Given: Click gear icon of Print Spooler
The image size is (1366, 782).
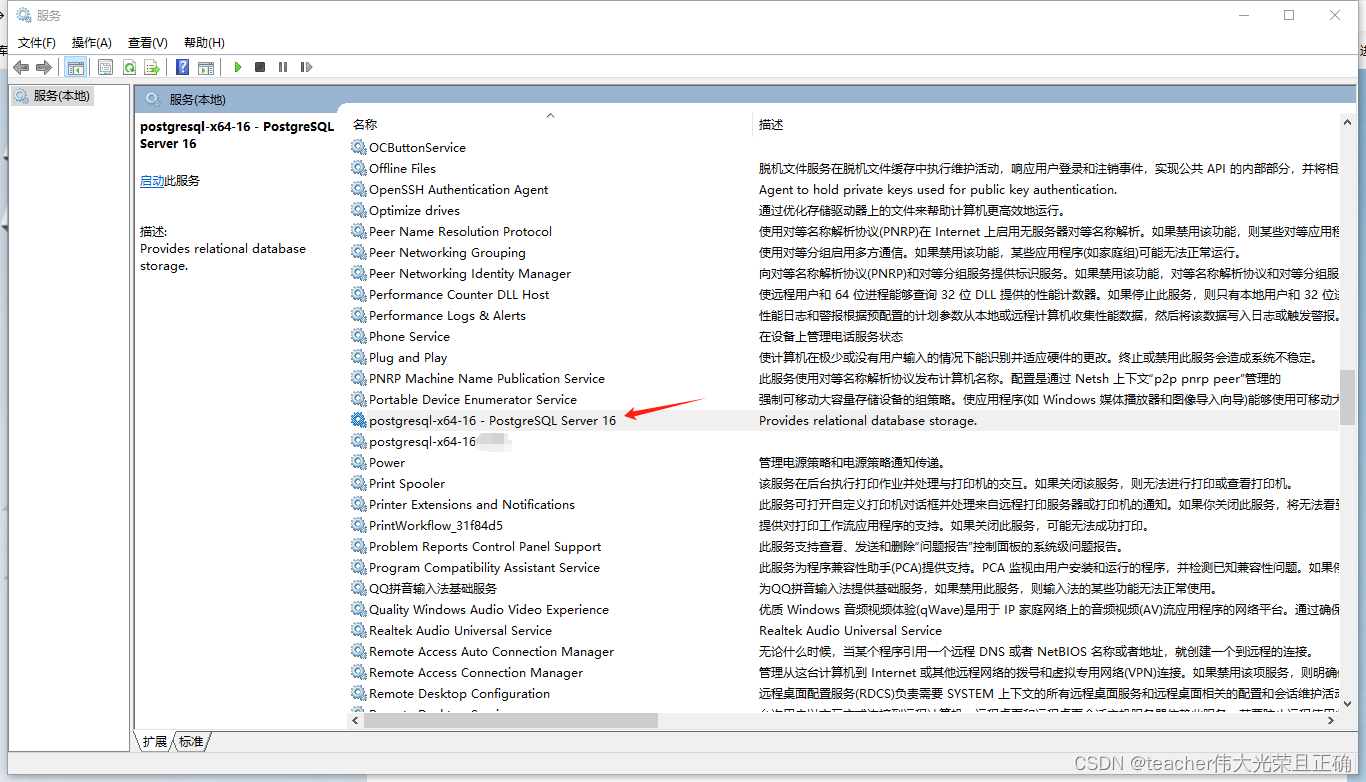Looking at the screenshot, I should pyautogui.click(x=359, y=483).
